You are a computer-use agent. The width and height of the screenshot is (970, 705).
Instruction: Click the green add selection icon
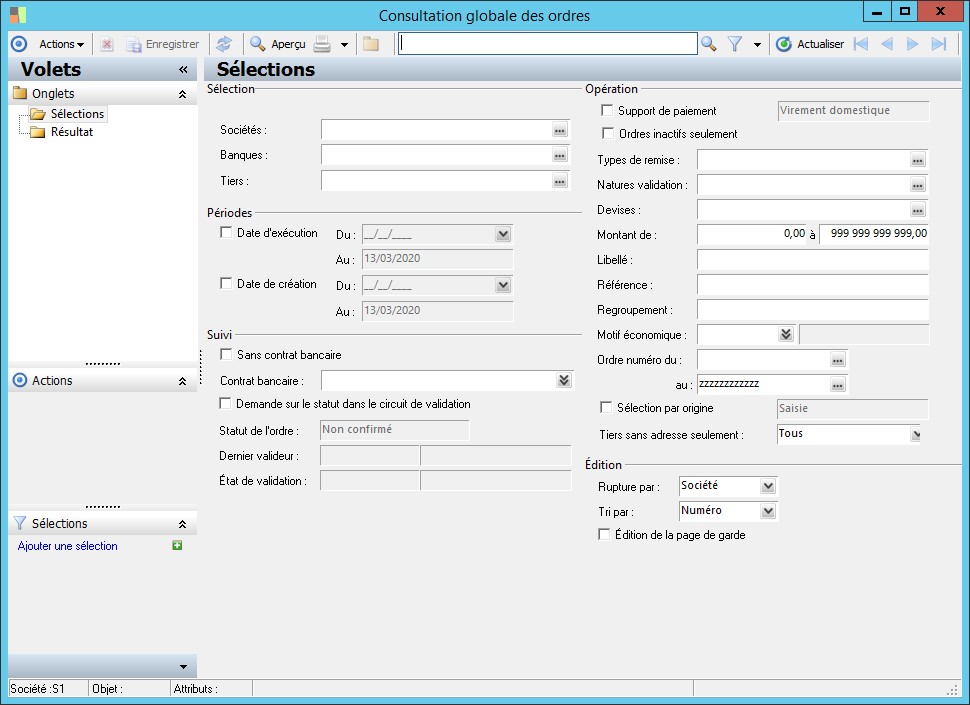[177, 546]
